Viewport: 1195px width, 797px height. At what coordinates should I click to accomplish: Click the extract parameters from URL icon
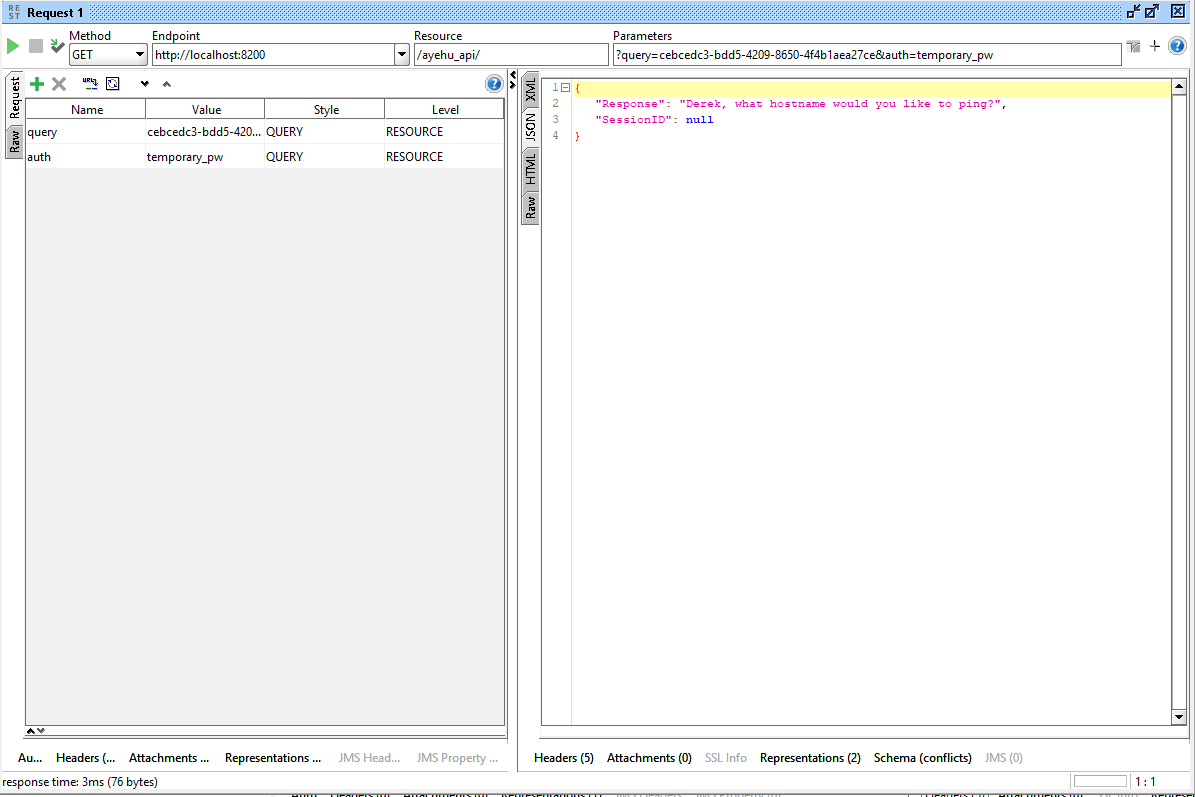click(89, 84)
